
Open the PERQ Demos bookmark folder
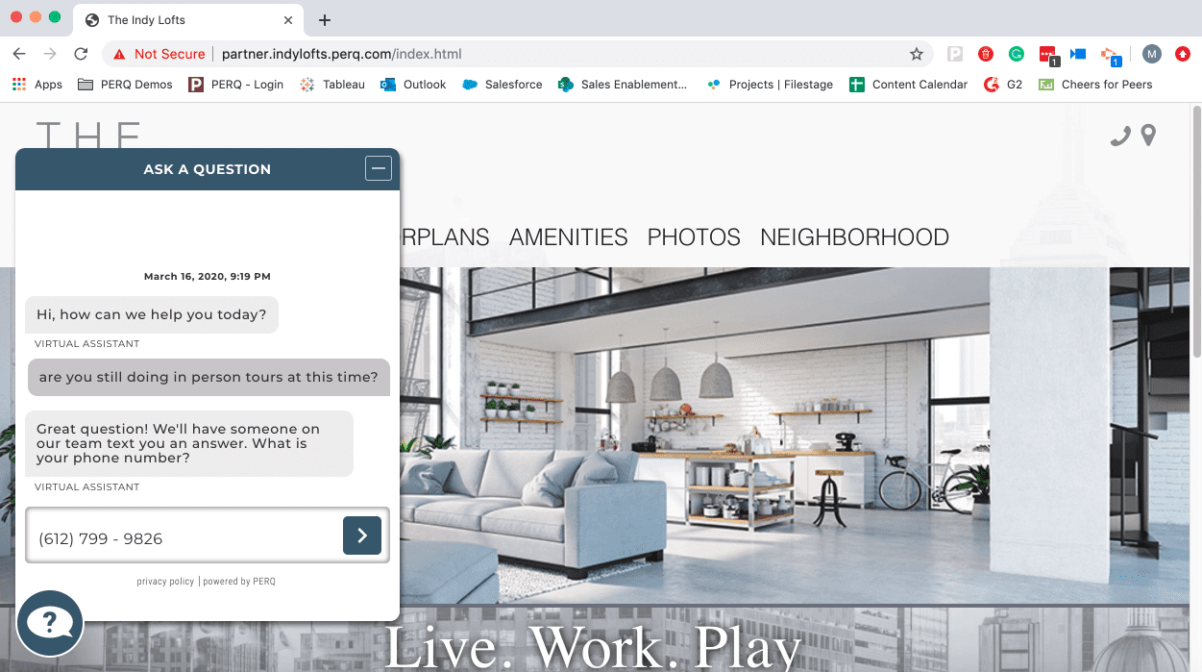125,85
